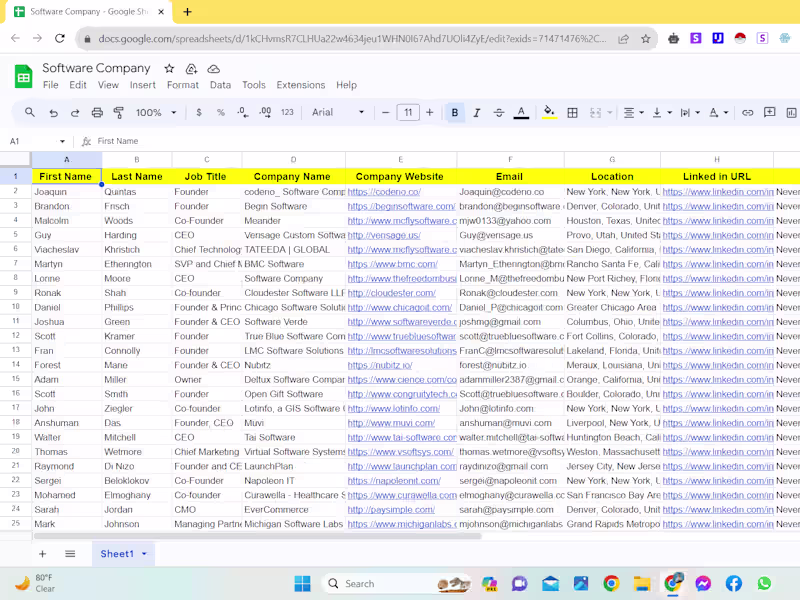This screenshot has height=600, width=800.
Task: Increase font size with plus button
Action: [430, 113]
